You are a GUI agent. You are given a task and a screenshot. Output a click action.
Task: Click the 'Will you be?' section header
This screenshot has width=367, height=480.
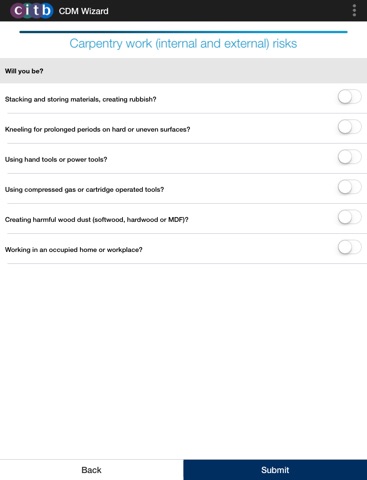[183, 71]
